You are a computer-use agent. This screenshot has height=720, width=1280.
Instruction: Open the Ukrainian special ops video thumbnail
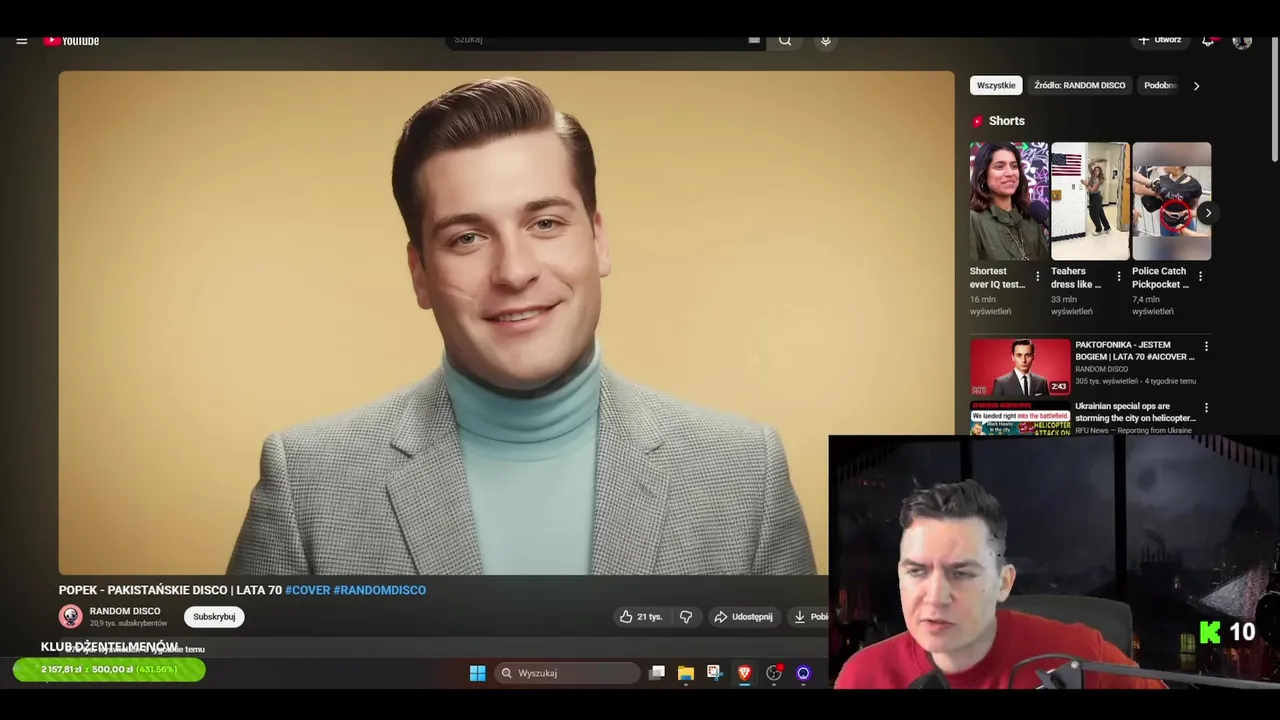coord(1020,418)
